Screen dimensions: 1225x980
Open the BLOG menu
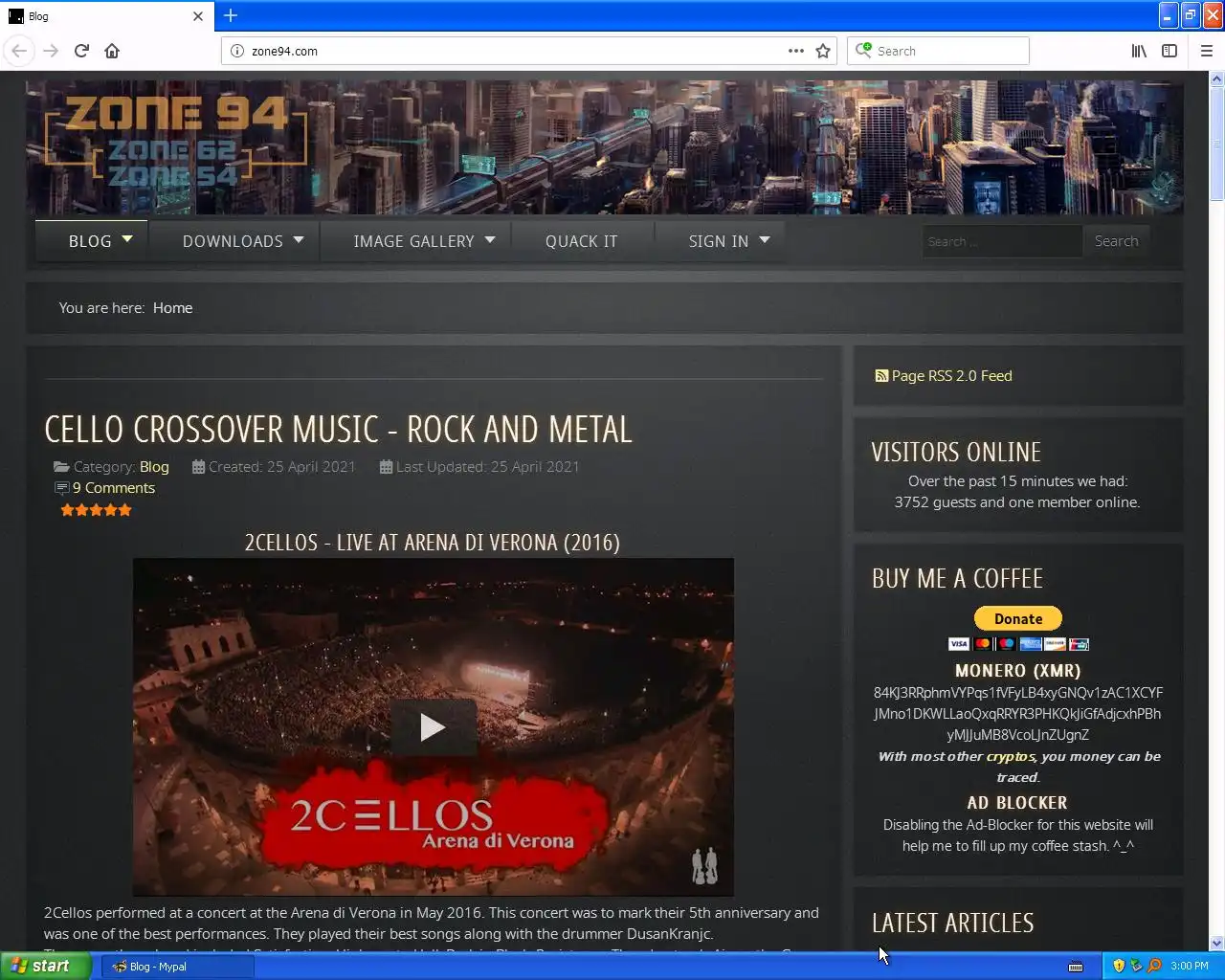click(90, 241)
